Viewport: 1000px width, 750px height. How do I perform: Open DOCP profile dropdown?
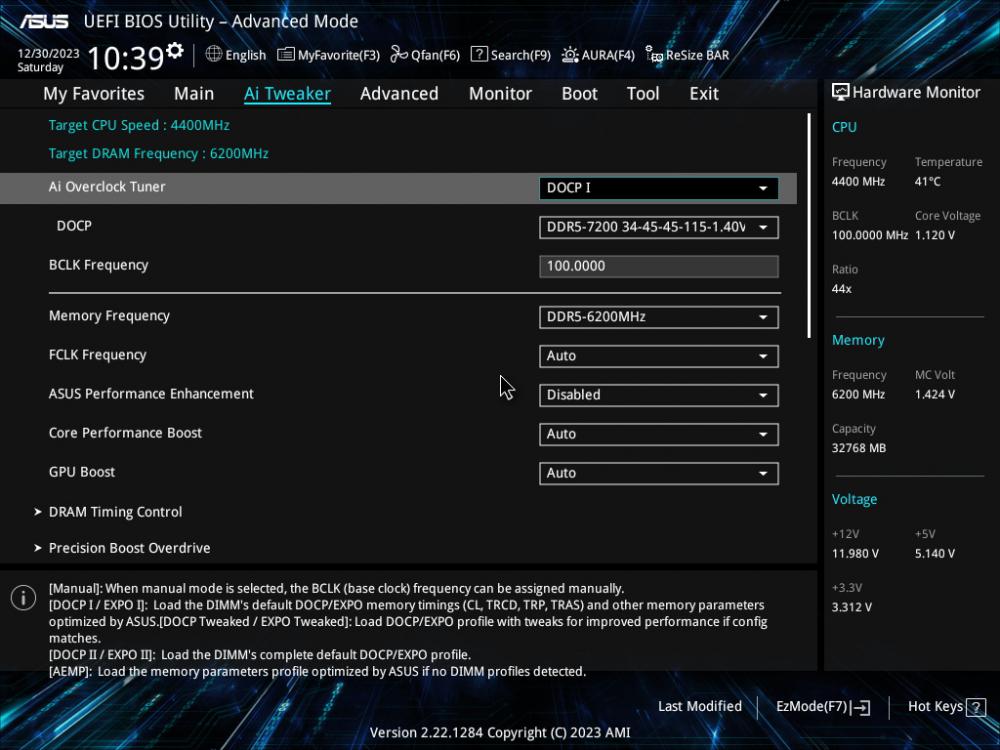pyautogui.click(x=658, y=227)
